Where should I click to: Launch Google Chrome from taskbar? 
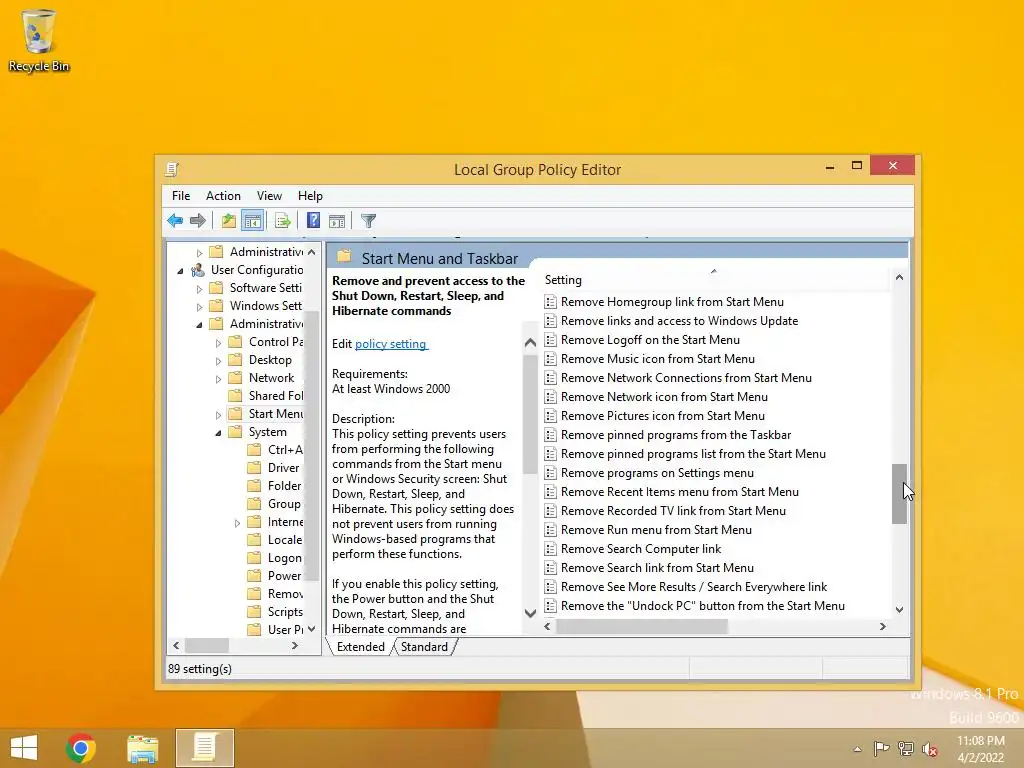[x=81, y=748]
